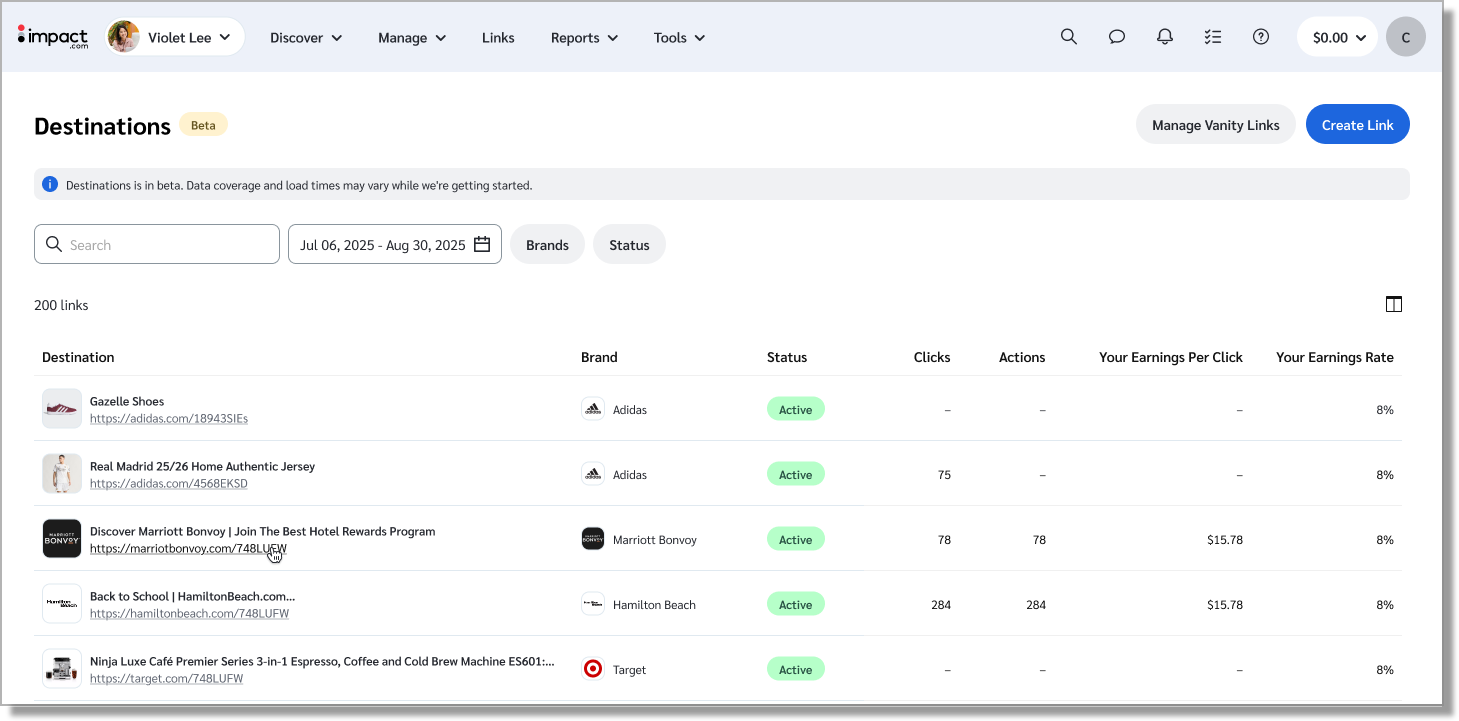The height and width of the screenshot is (721, 1459).
Task: Click the Search input field
Action: click(157, 244)
